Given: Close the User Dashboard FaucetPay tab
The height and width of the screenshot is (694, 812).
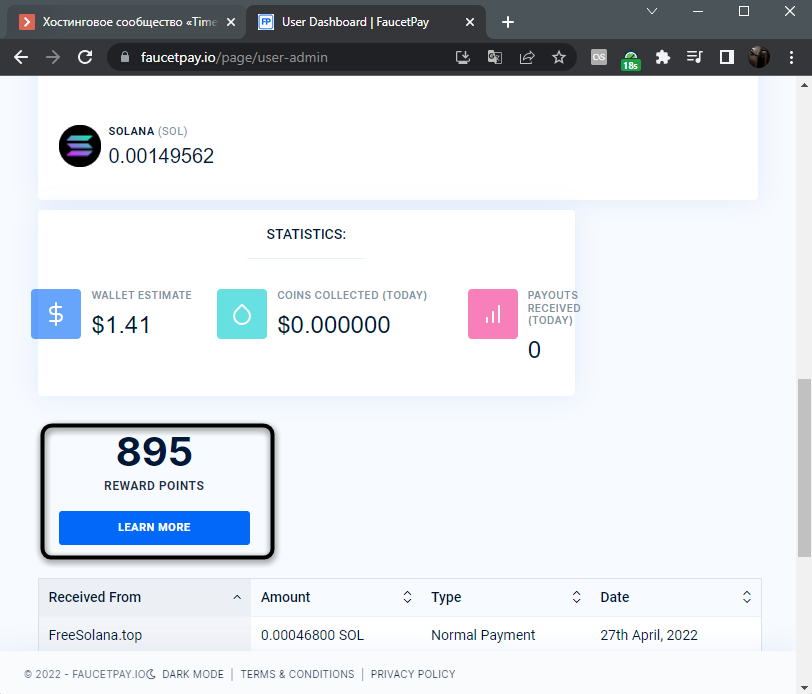Looking at the screenshot, I should 470,22.
